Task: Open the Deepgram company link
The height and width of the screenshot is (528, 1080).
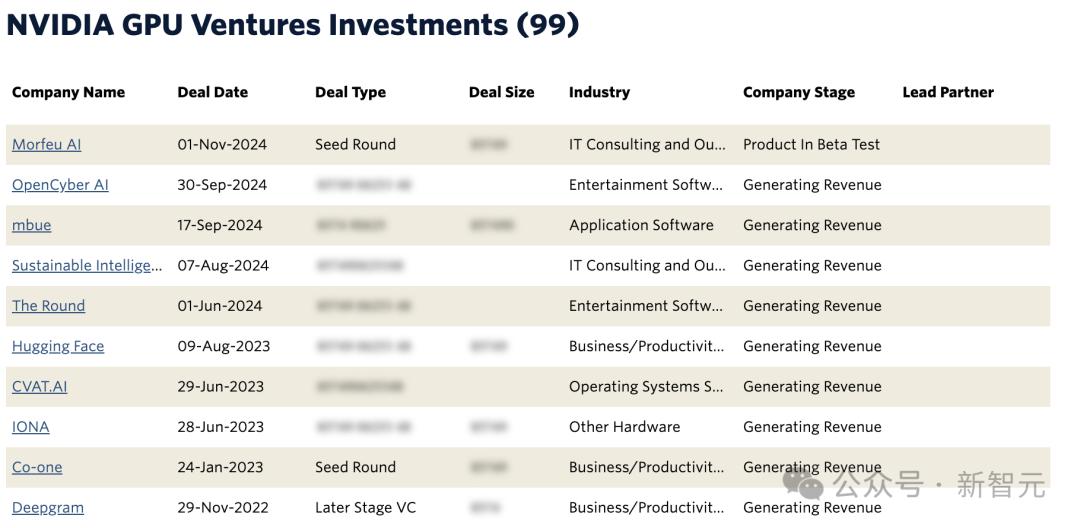Action: tap(48, 507)
